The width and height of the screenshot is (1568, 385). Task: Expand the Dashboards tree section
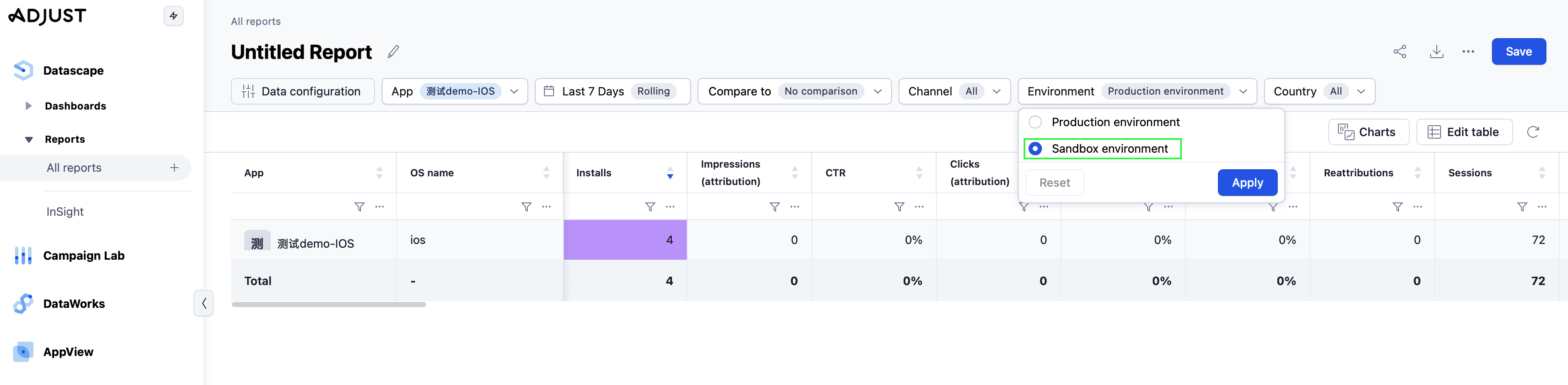point(28,106)
